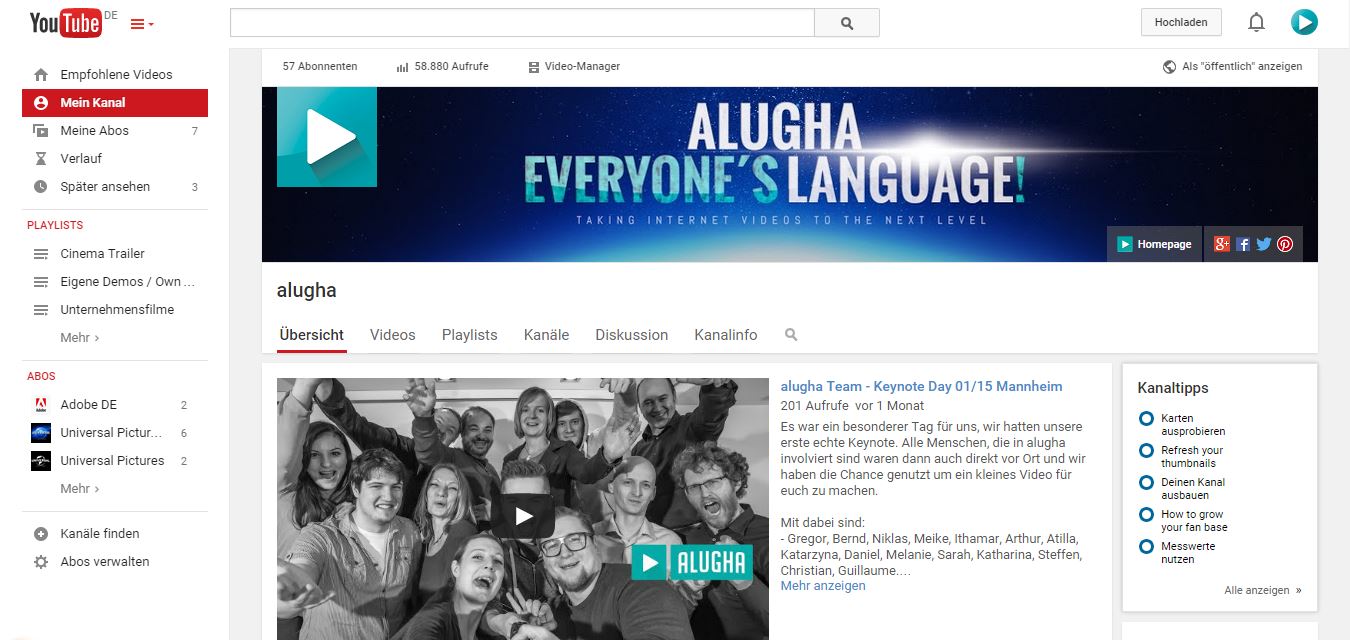
Task: Switch to Videos tab
Action: (393, 336)
